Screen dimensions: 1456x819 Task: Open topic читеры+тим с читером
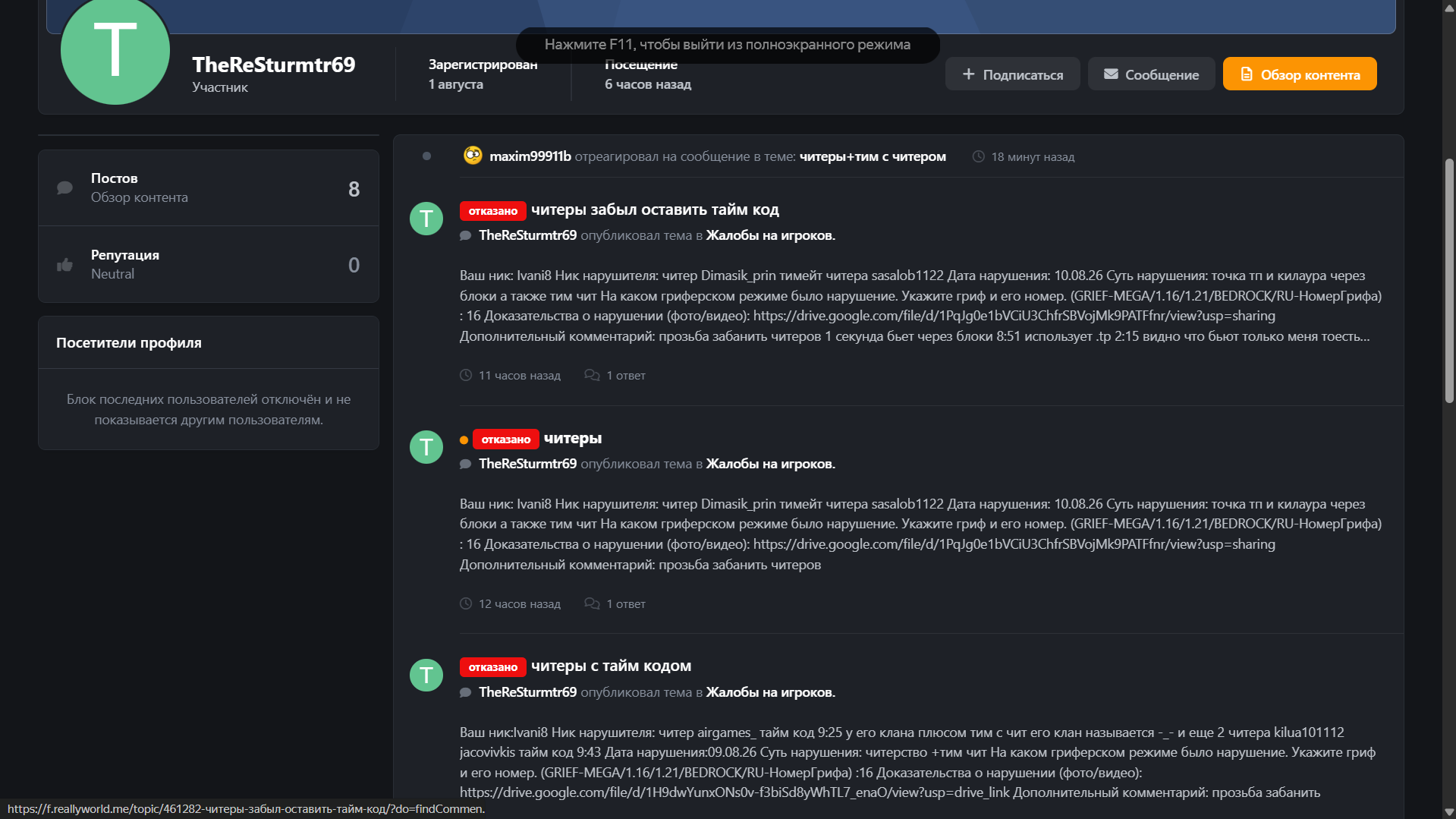click(873, 156)
